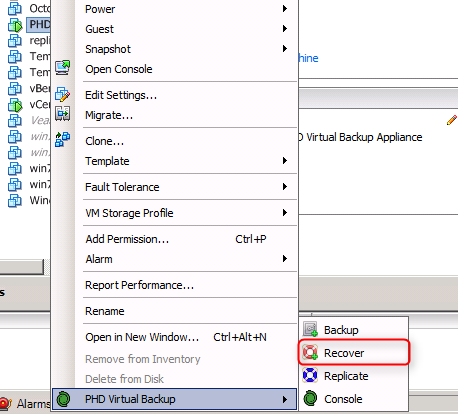458x415 pixels.
Task: Click the VM icon next to Octo item
Action: pyautogui.click(x=15, y=9)
